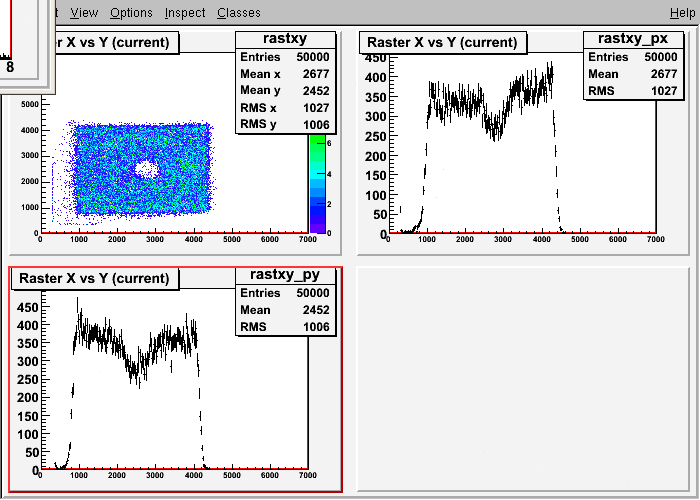Click the color palette scale of rastxy plot

point(318,183)
